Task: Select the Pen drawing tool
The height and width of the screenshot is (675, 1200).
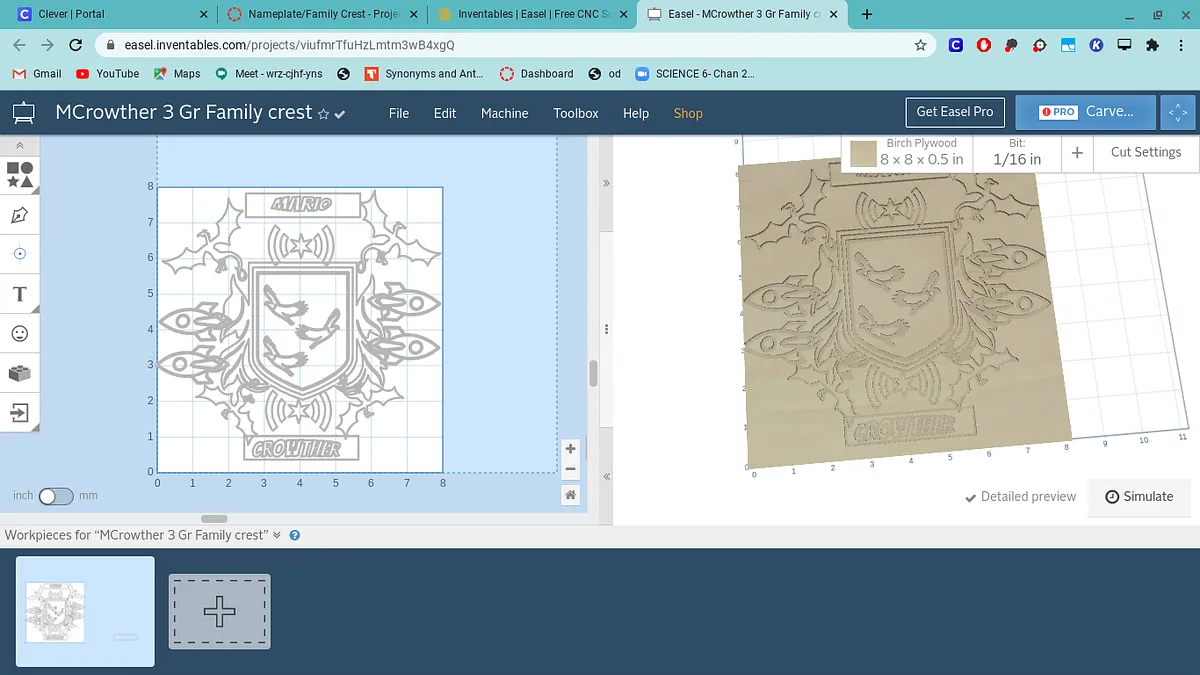Action: coord(20,215)
